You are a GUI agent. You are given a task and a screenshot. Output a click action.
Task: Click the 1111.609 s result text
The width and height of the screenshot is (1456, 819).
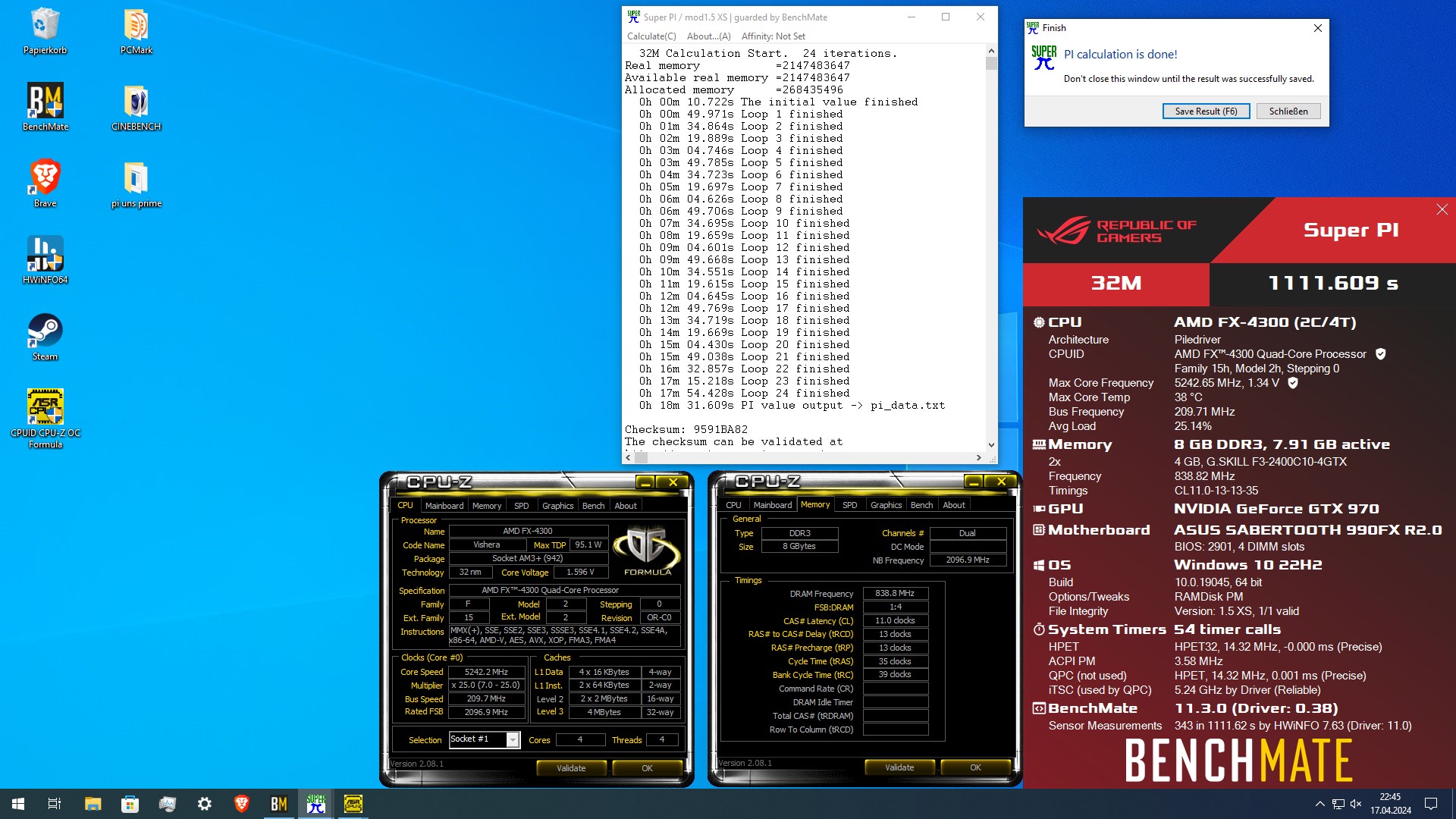1333,284
